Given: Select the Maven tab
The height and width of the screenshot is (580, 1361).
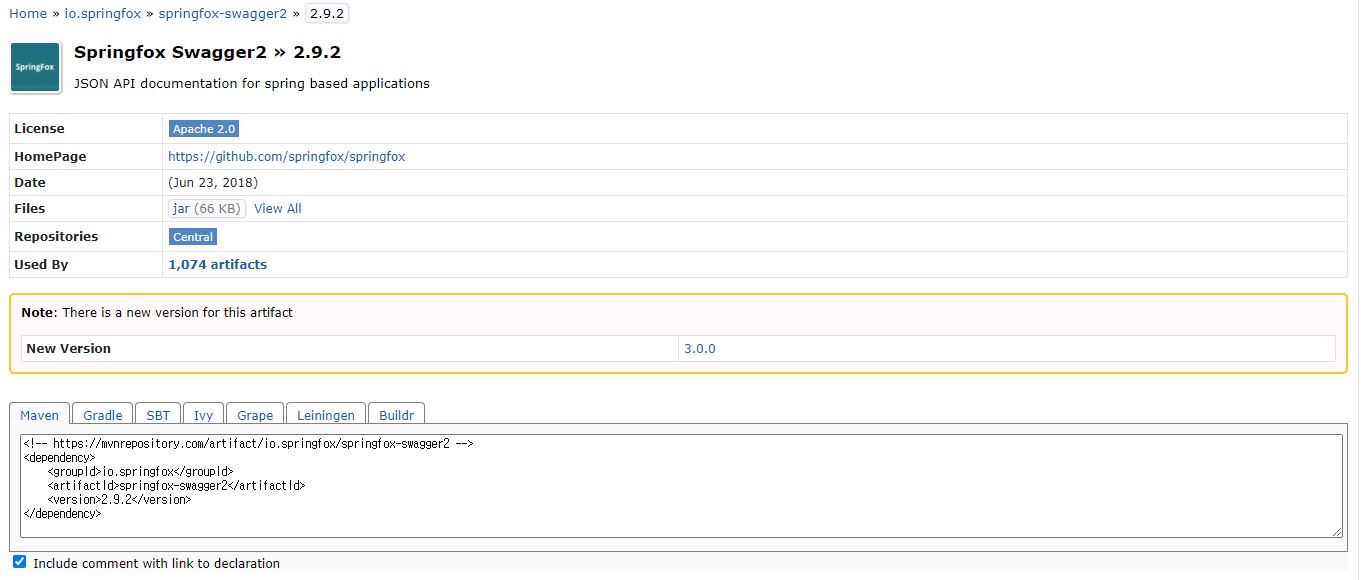Looking at the screenshot, I should point(40,415).
